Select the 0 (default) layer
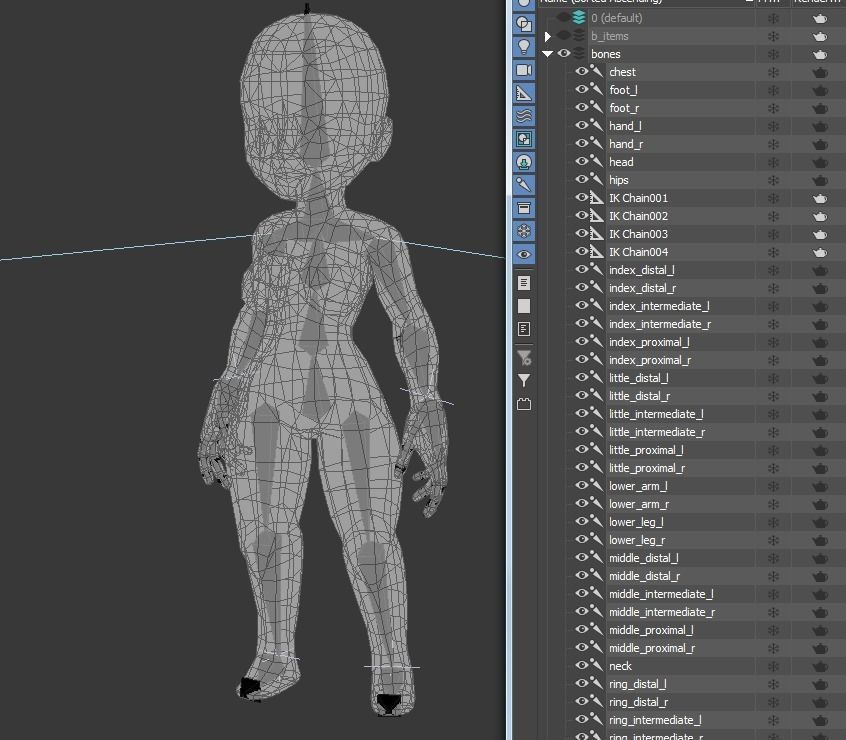Screen dimensions: 846x740 [617, 18]
